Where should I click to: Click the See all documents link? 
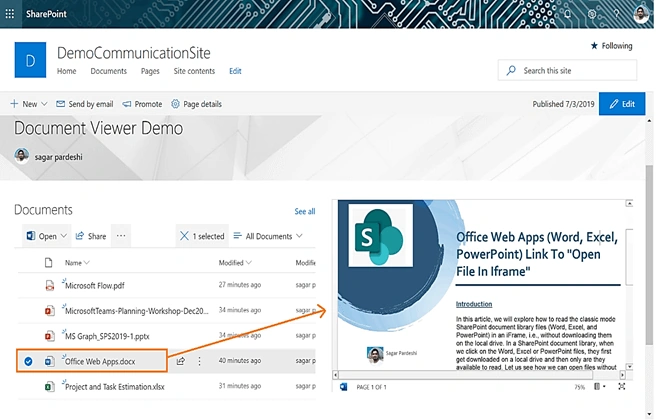[305, 212]
